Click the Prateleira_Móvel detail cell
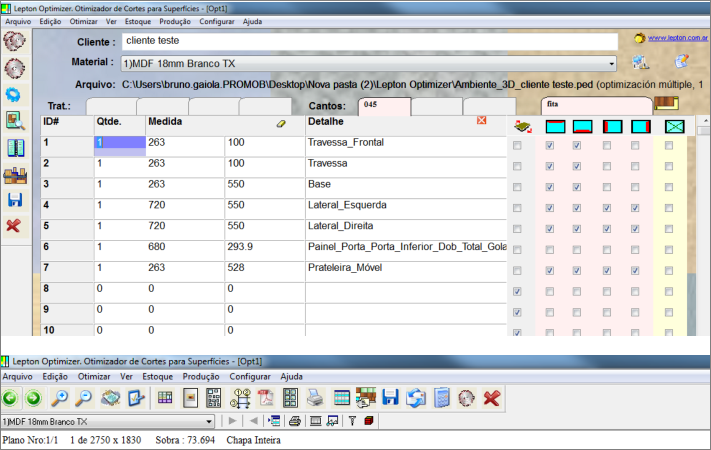Screen dimensions: 711x450 [406, 271]
